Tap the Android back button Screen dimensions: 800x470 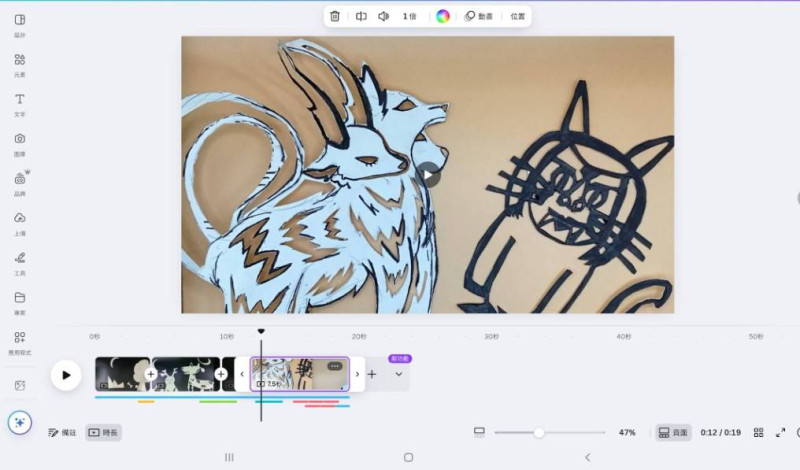[x=587, y=457]
